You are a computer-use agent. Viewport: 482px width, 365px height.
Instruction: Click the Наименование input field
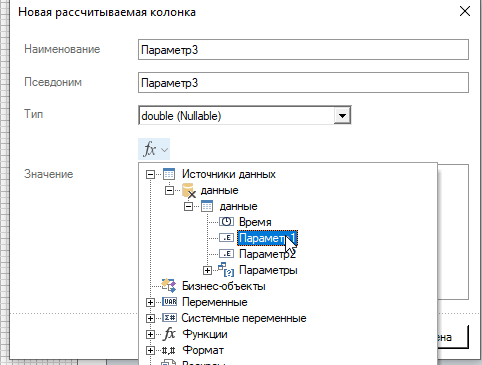(303, 50)
